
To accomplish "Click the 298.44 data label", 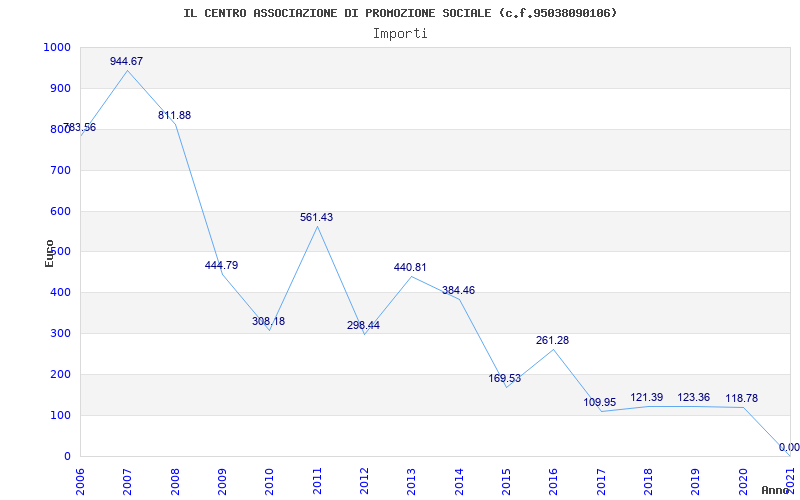I will [363, 326].
